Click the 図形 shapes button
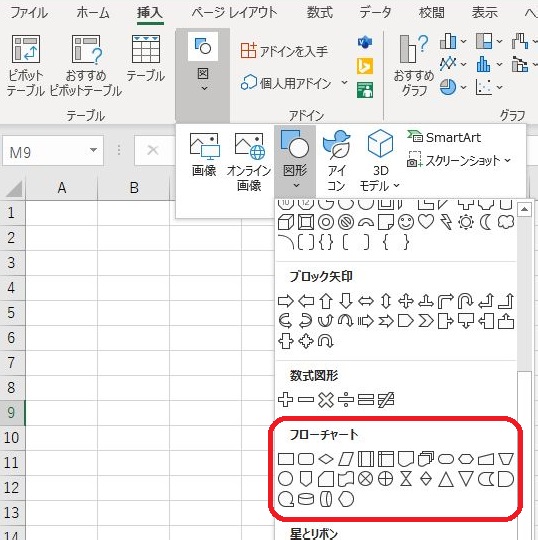The height and width of the screenshot is (540, 538). tap(295, 160)
